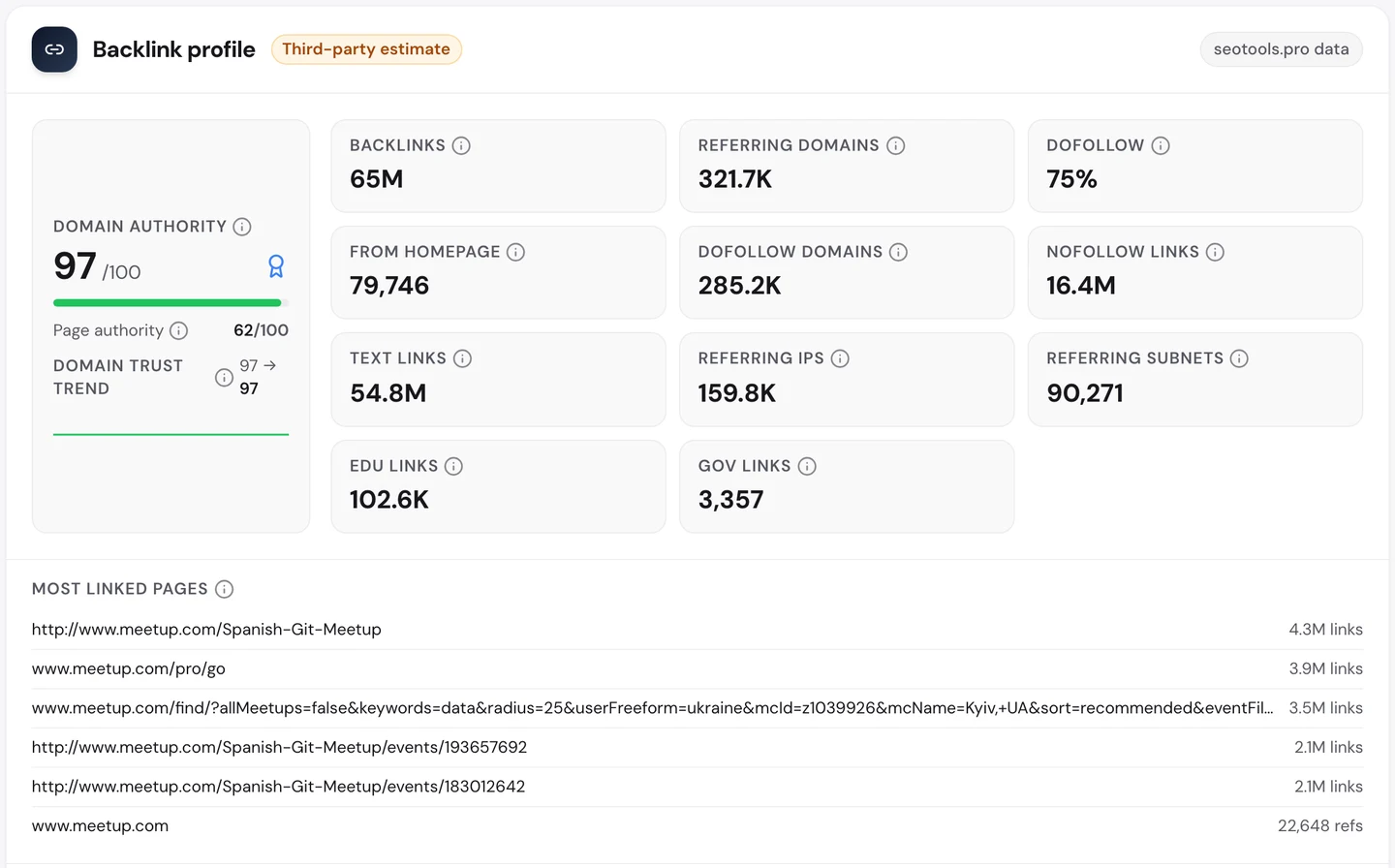Click the blue award ribbon icon
Image resolution: width=1395 pixels, height=868 pixels.
(x=276, y=266)
